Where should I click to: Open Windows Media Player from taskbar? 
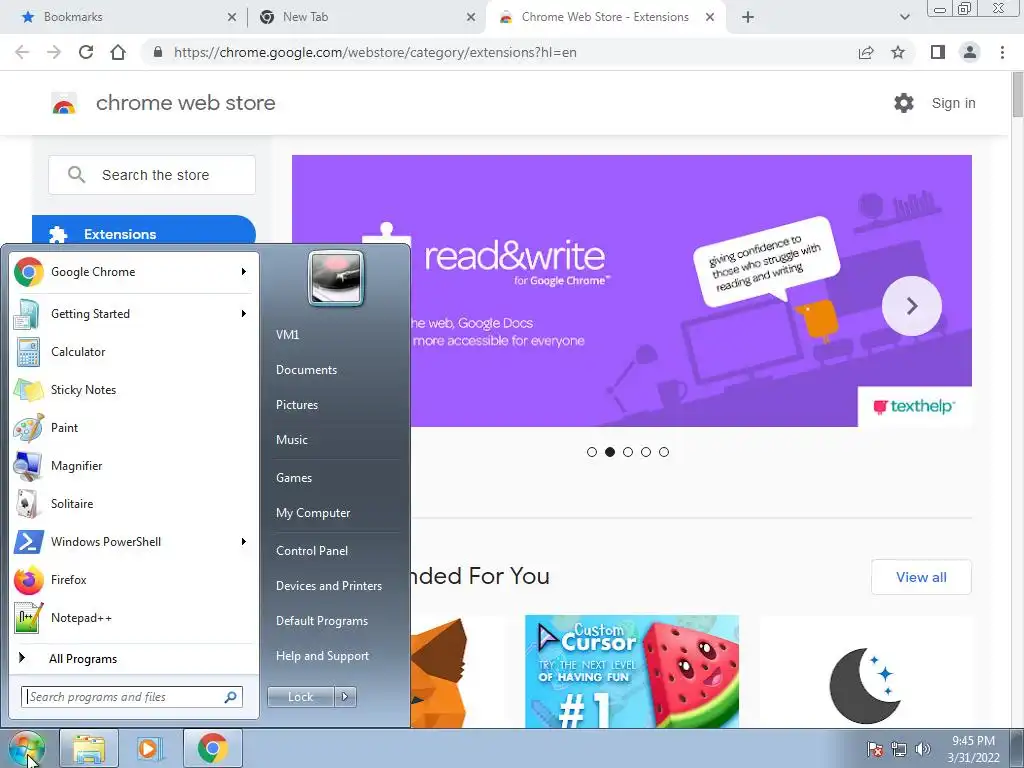coord(150,748)
